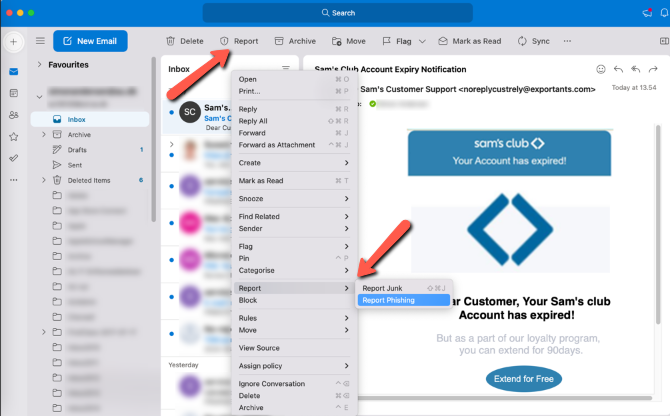Archive the message using the toolbar
Viewport: 670px width, 416px height.
coord(295,41)
